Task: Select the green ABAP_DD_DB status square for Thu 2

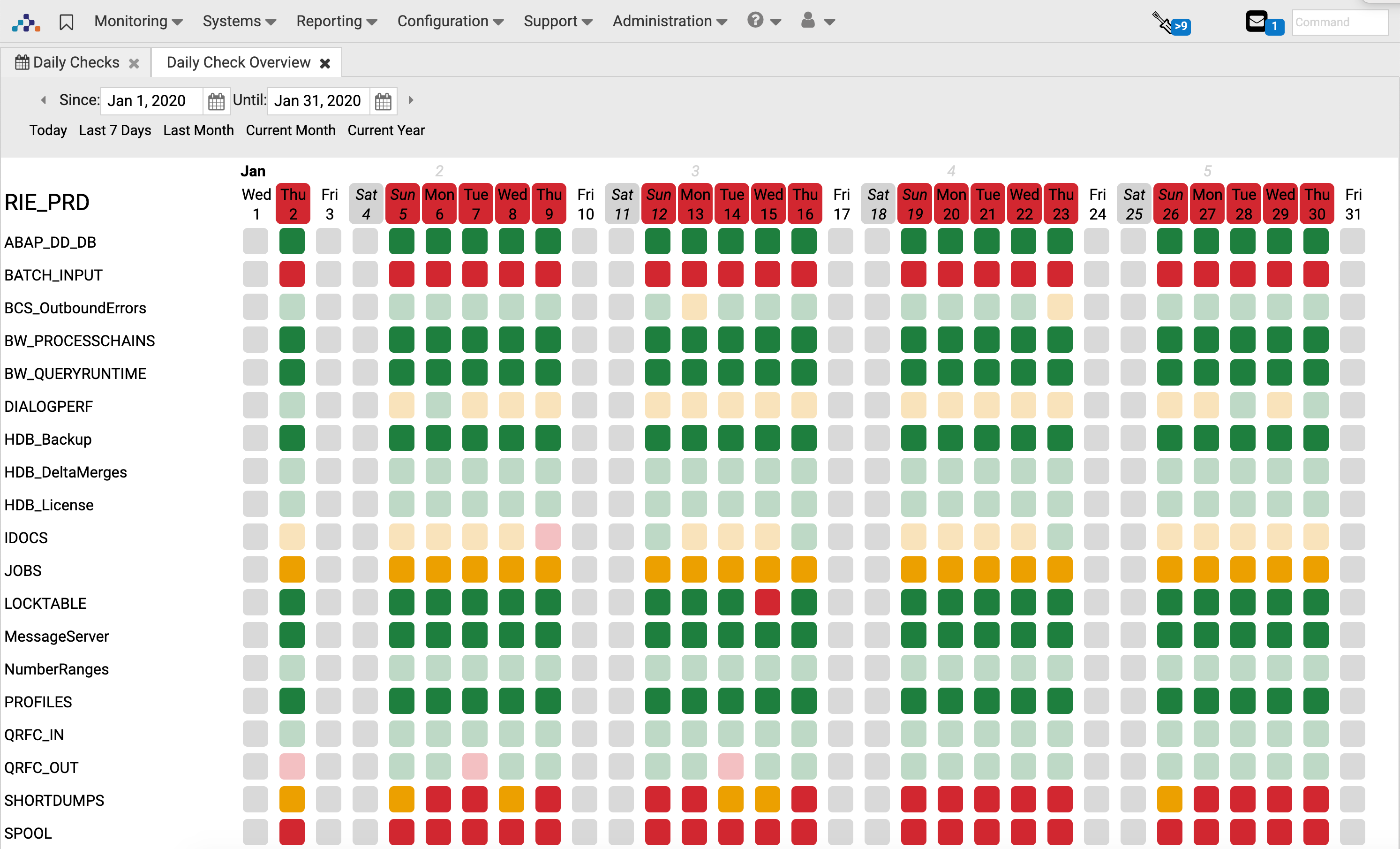Action: (292, 241)
